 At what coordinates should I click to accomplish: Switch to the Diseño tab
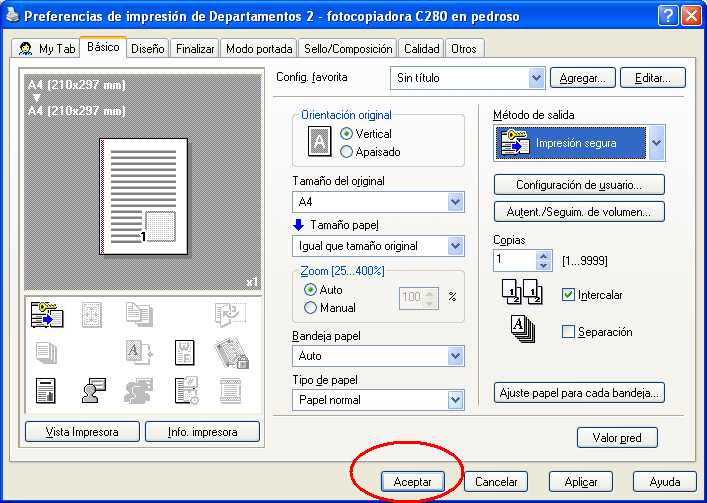(147, 49)
